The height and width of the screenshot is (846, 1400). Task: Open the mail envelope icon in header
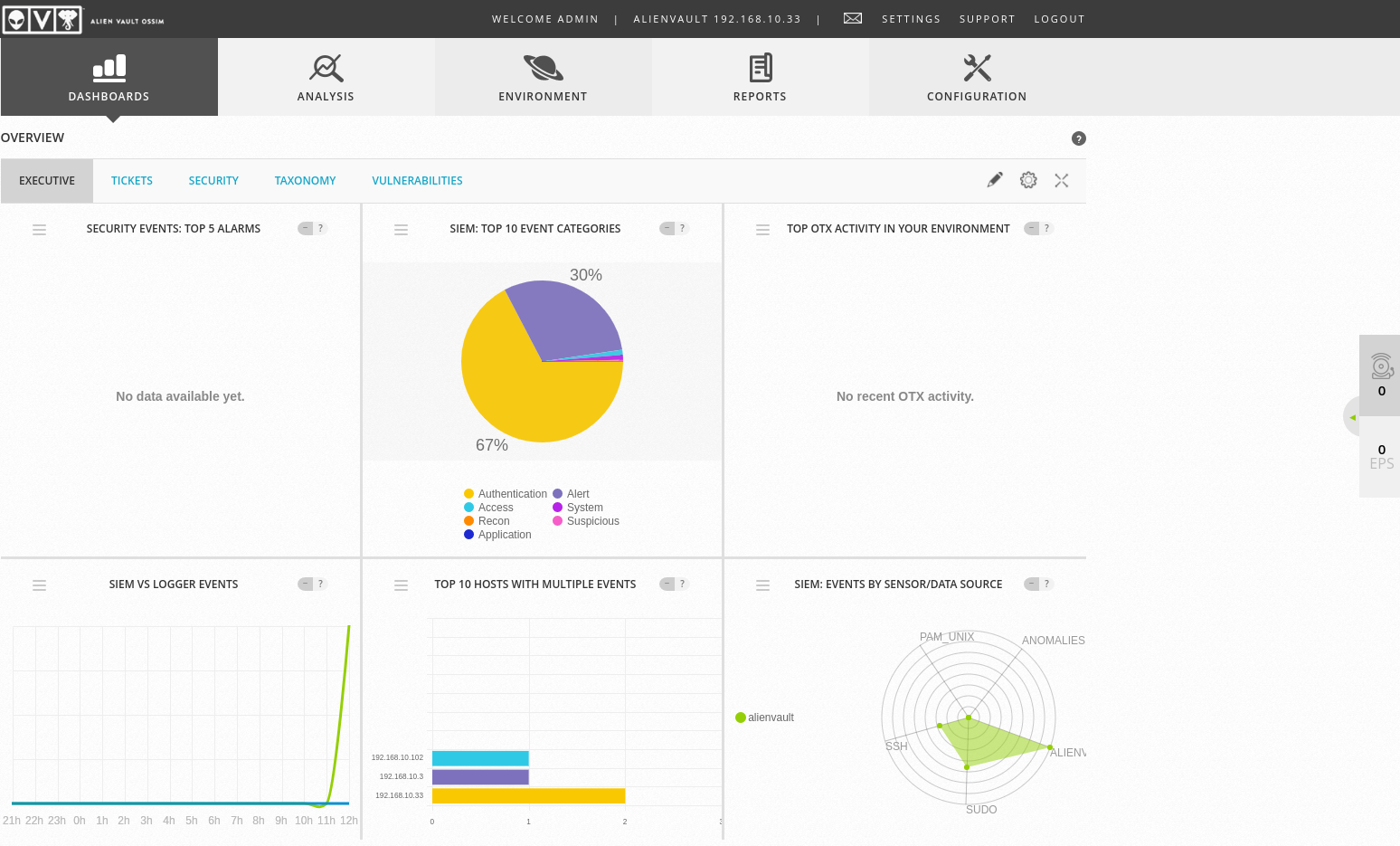(x=852, y=18)
